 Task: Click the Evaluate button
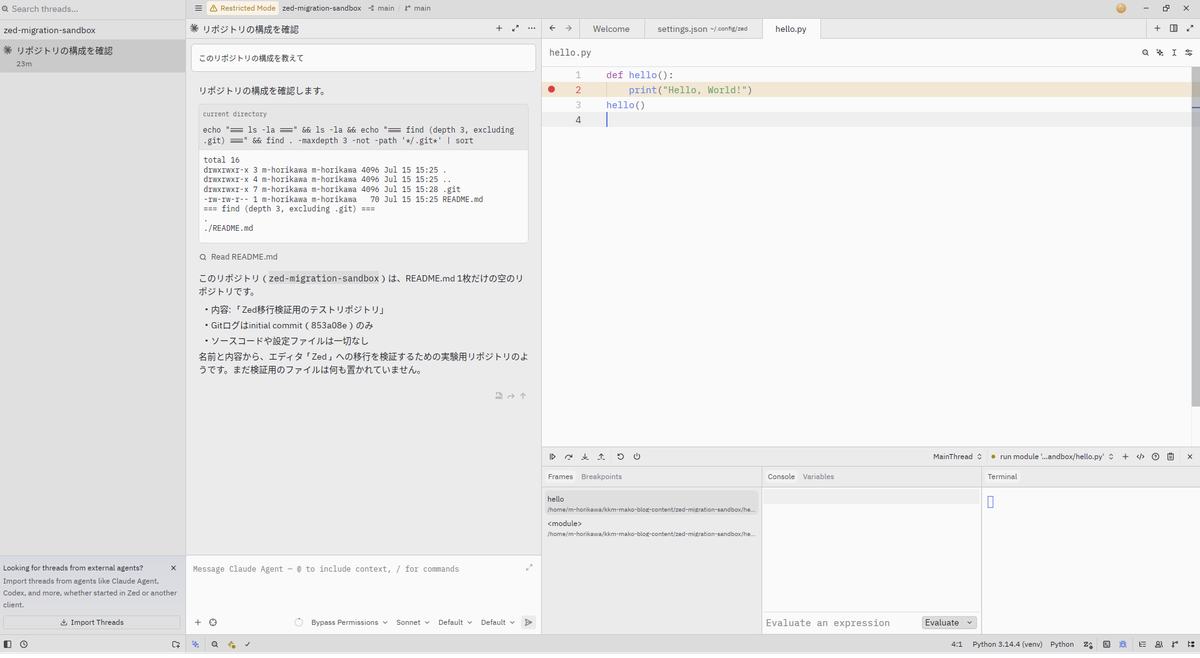click(948, 622)
